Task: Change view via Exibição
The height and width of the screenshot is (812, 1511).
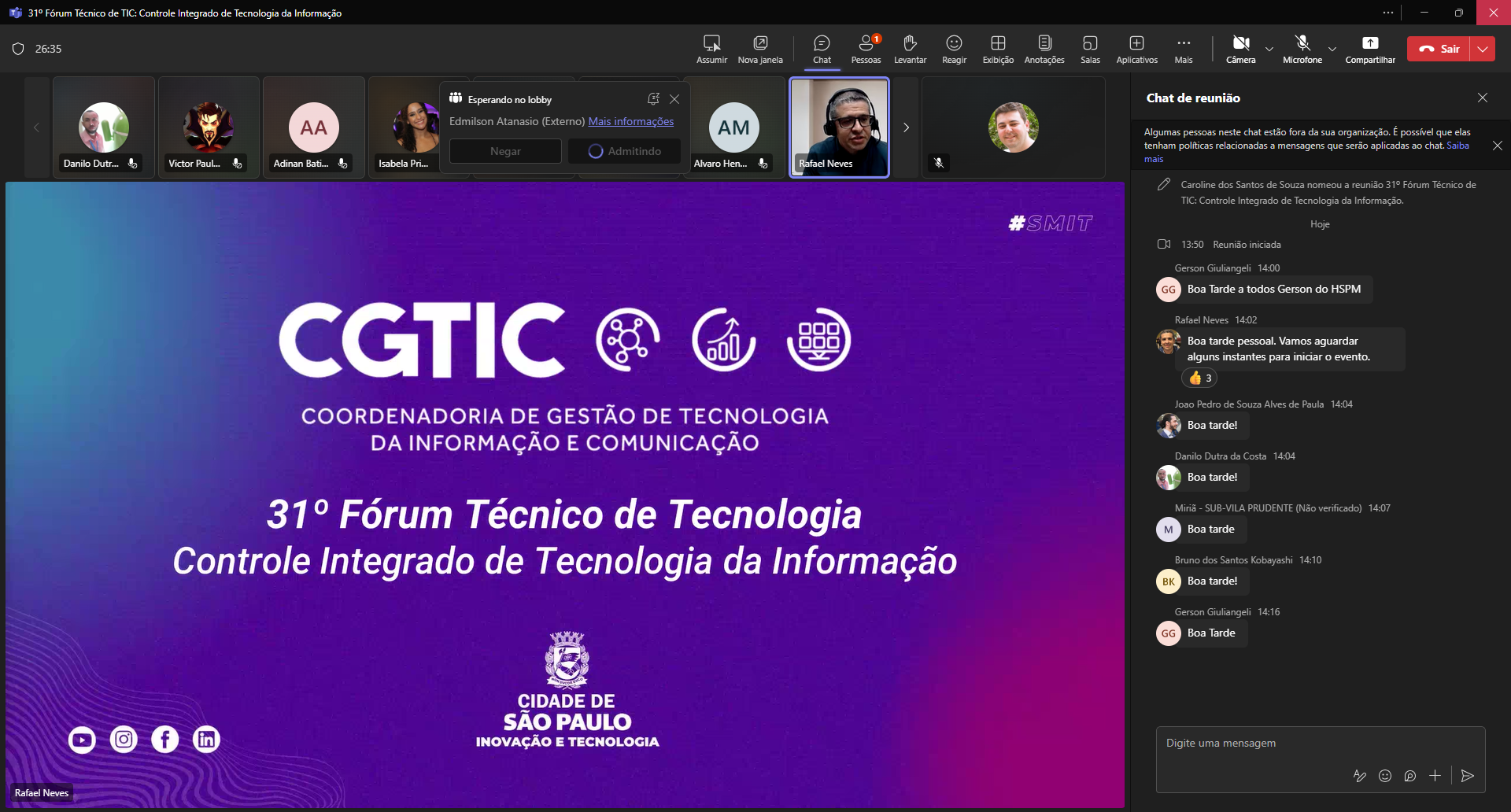Action: click(998, 49)
